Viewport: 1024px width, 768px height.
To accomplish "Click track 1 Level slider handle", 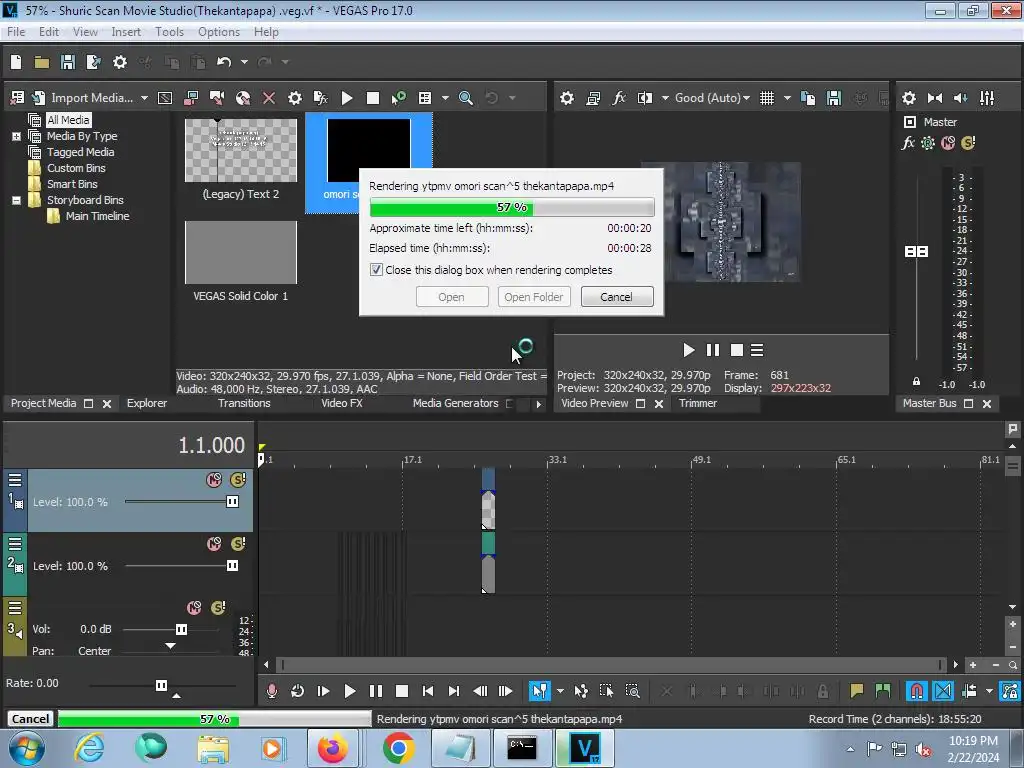I will pyautogui.click(x=232, y=502).
